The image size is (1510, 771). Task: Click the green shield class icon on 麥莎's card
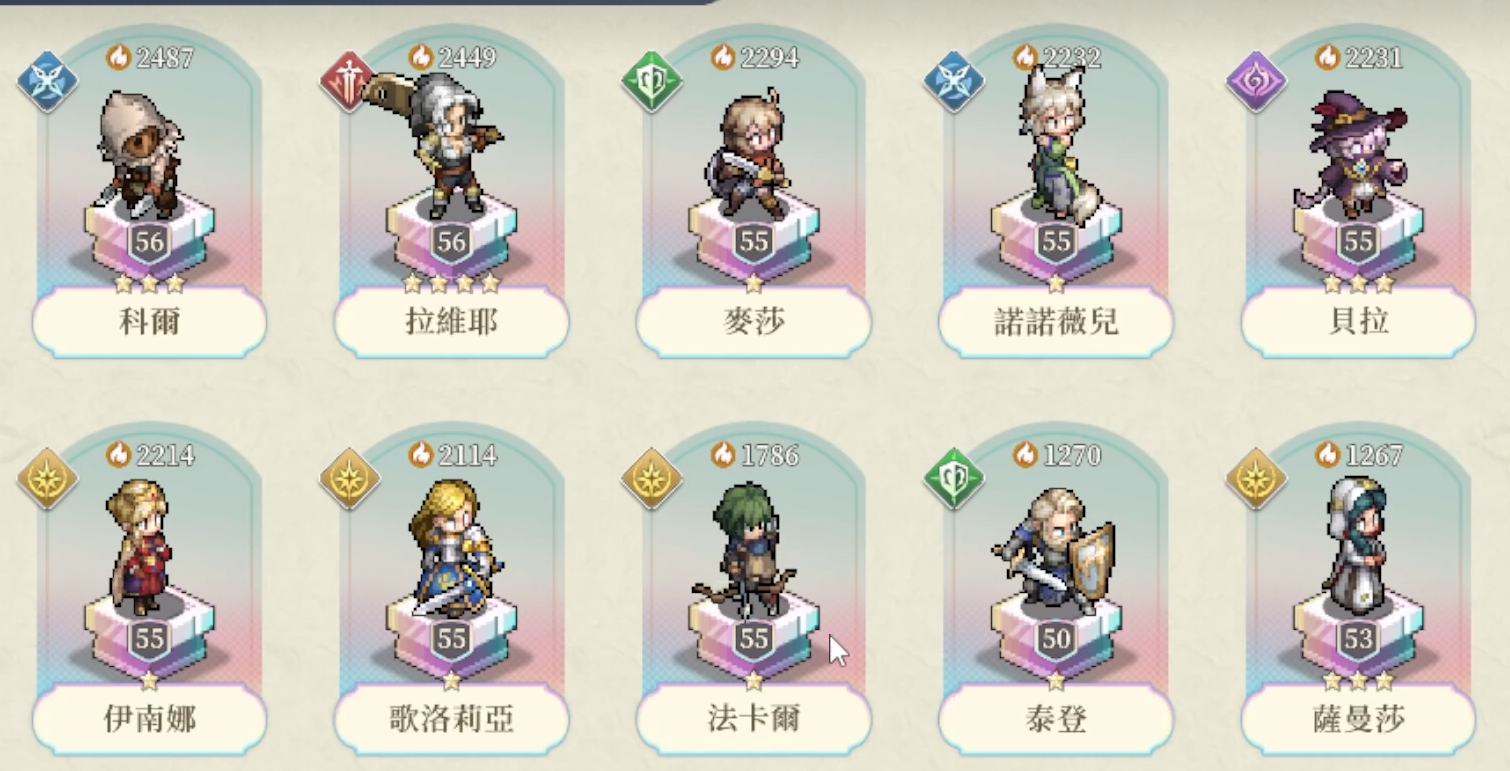click(651, 82)
